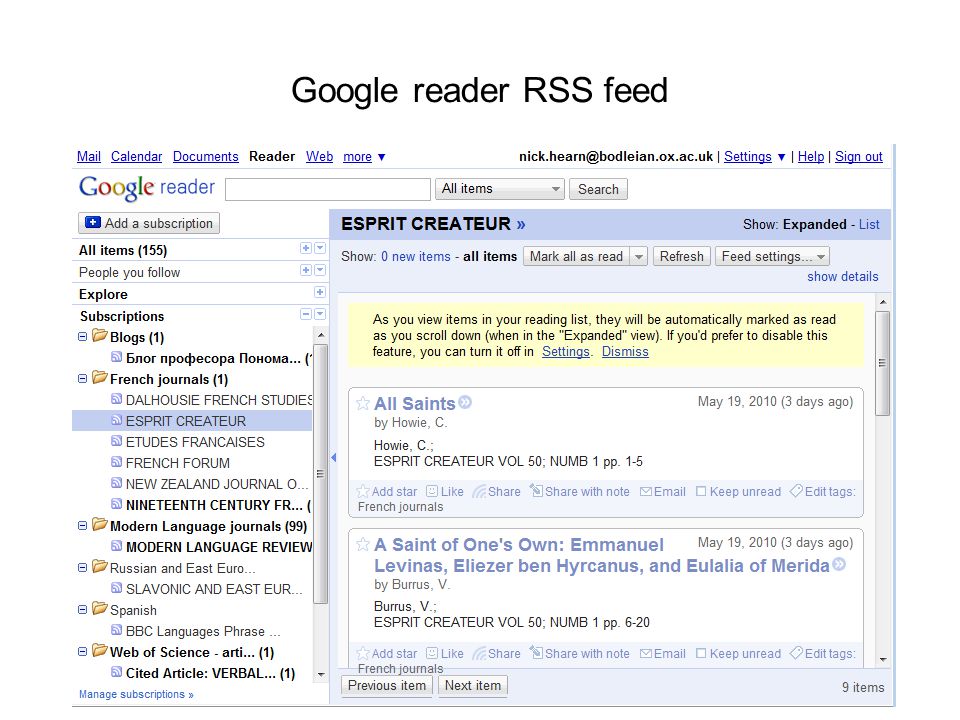Click Sign out
The image size is (960, 720).
[x=858, y=157]
